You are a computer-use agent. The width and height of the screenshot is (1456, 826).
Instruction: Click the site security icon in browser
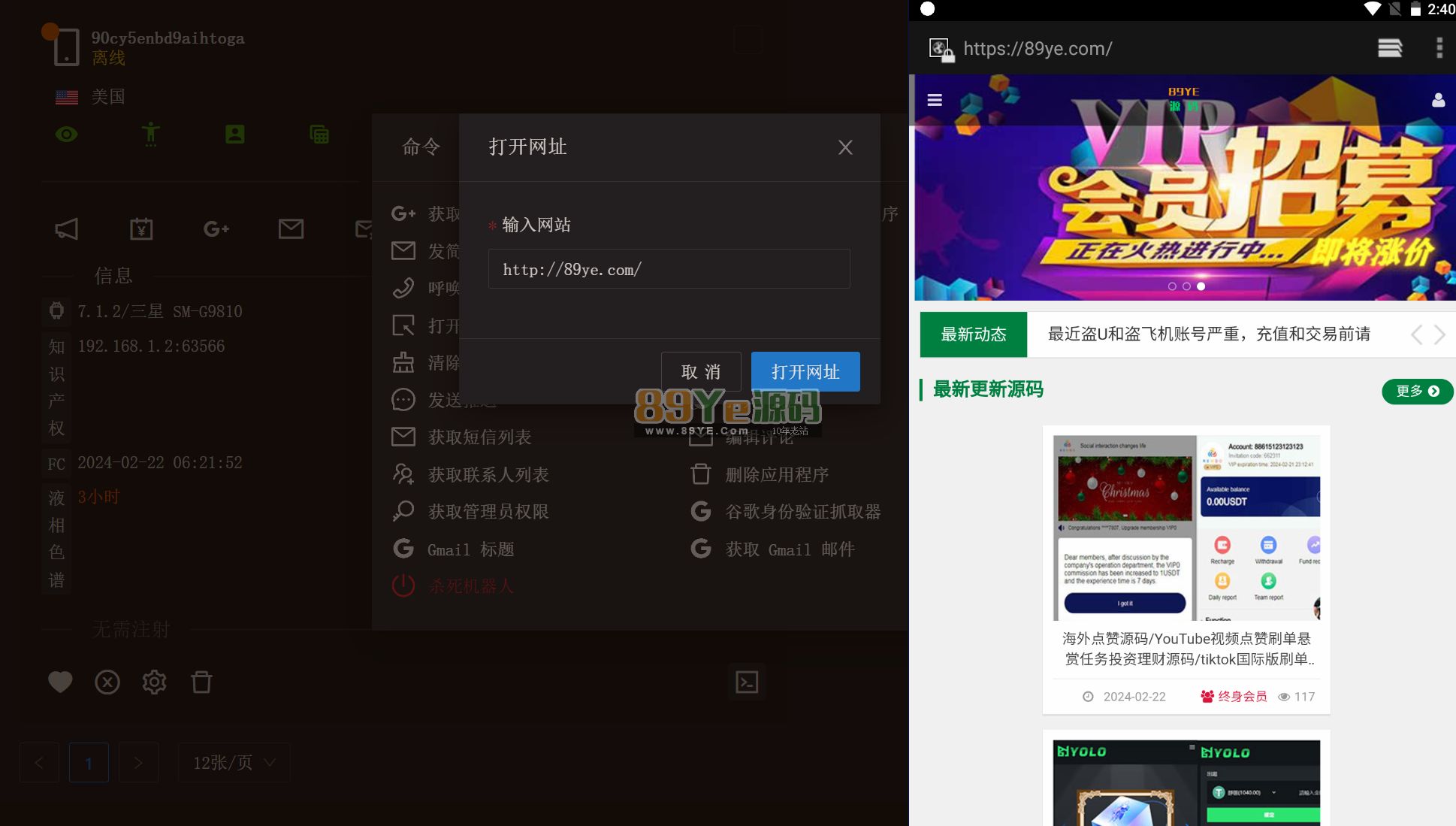[x=941, y=50]
